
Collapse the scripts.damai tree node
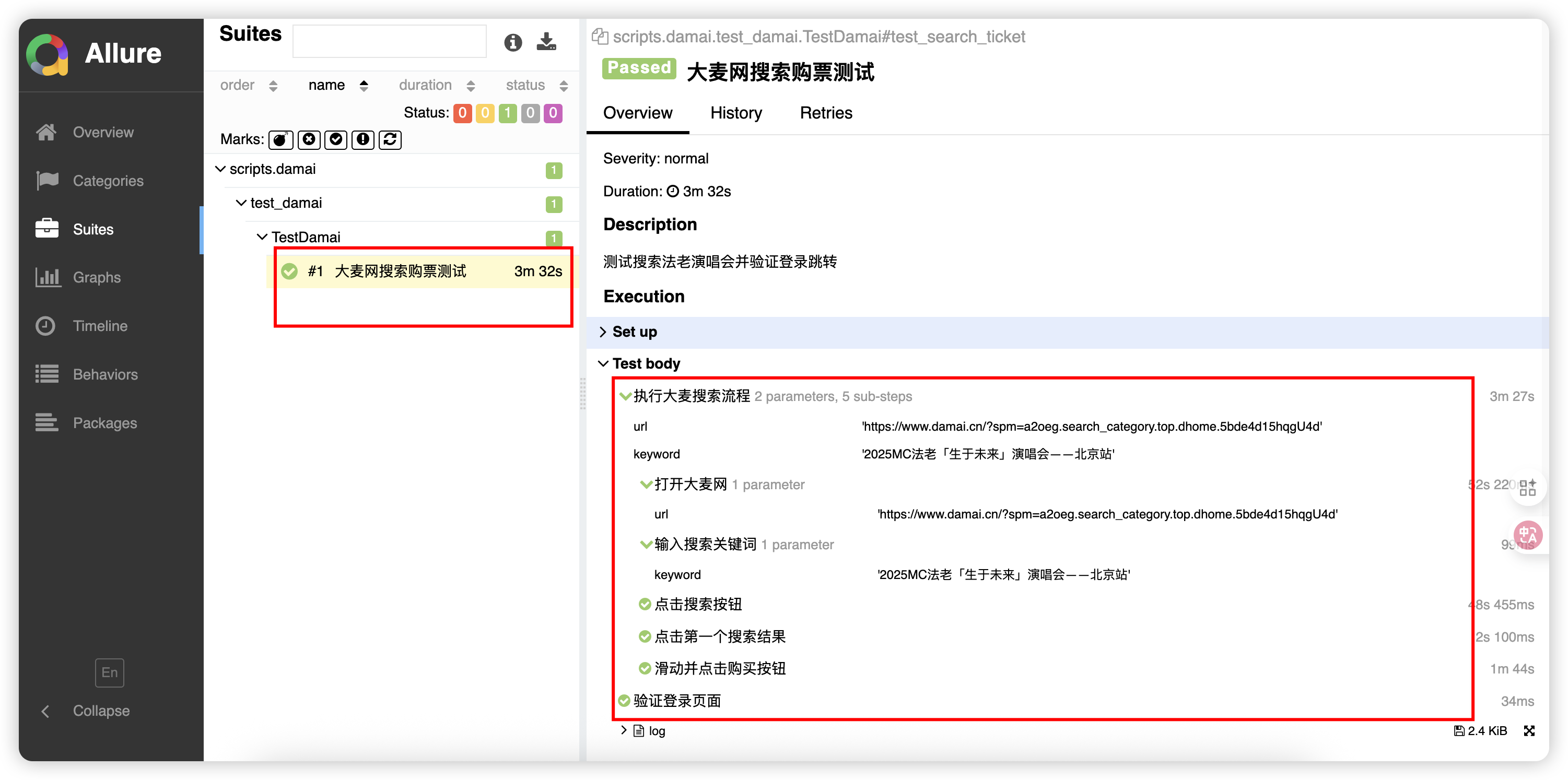click(220, 169)
